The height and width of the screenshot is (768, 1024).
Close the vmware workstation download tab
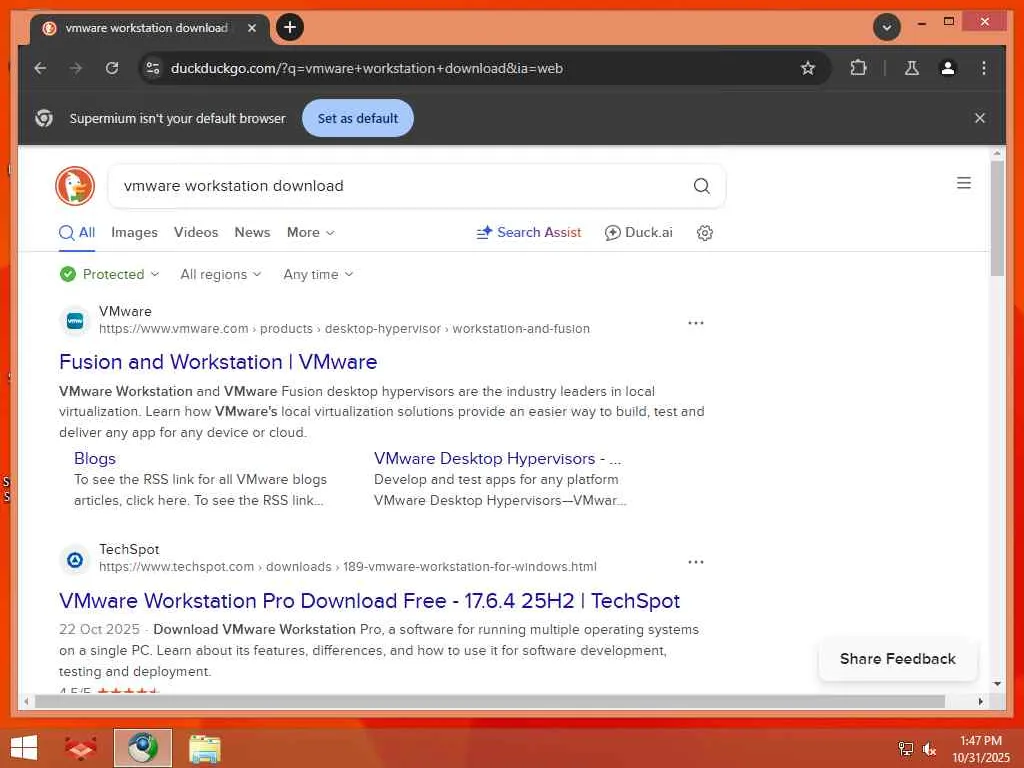pyautogui.click(x=251, y=28)
